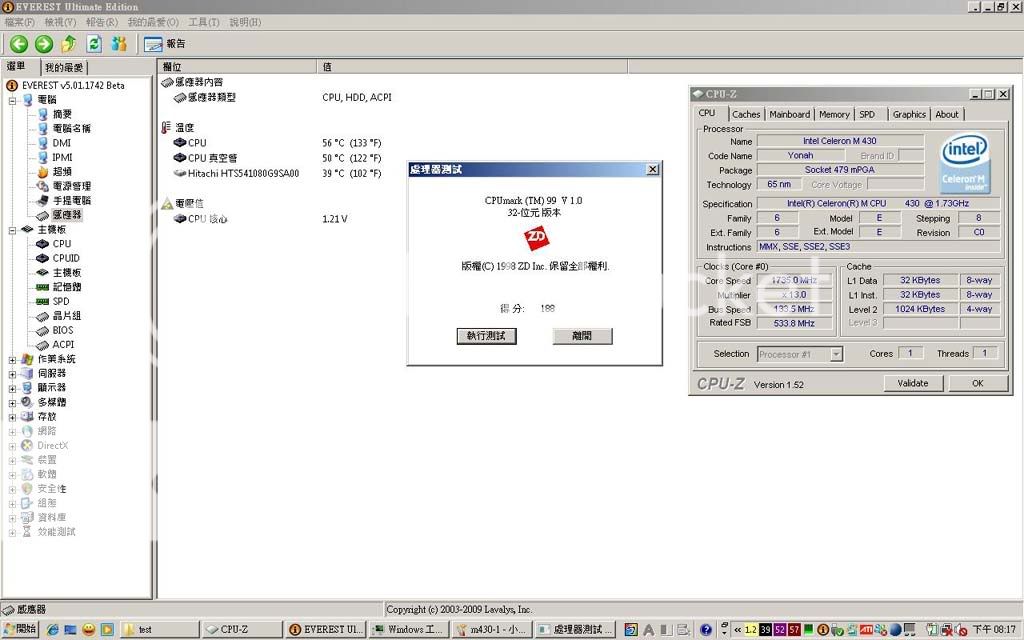
Task: Select the EVEREST v5.01.1742 Beta root node
Action: [72, 86]
